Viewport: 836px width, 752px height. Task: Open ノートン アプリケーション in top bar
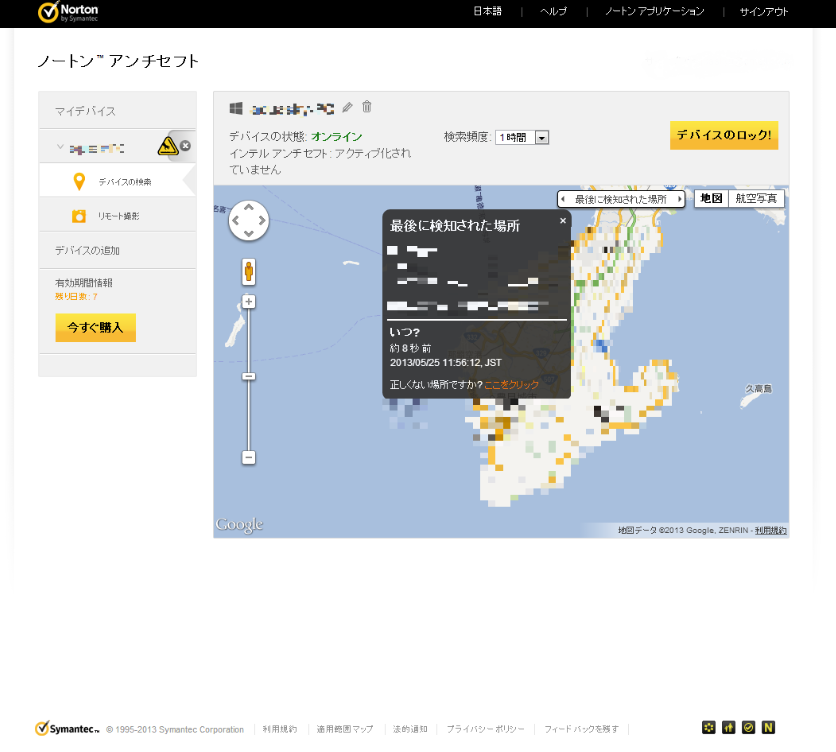point(655,11)
